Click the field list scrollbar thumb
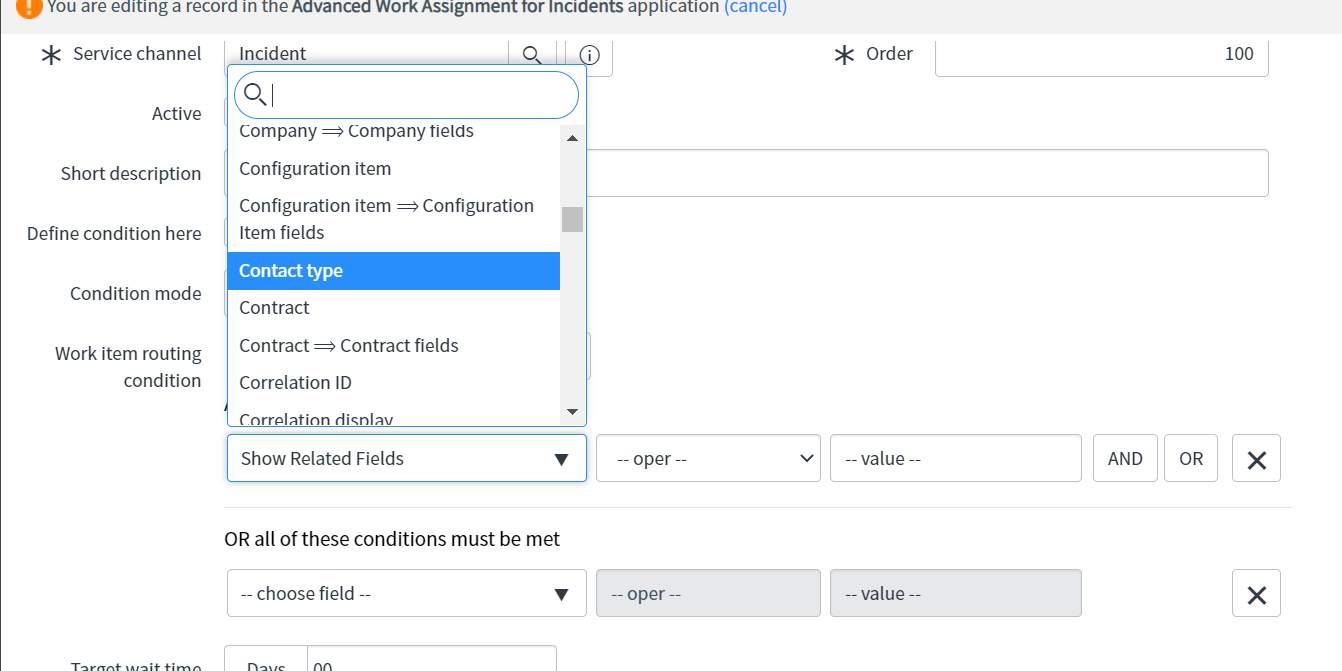 (572, 219)
